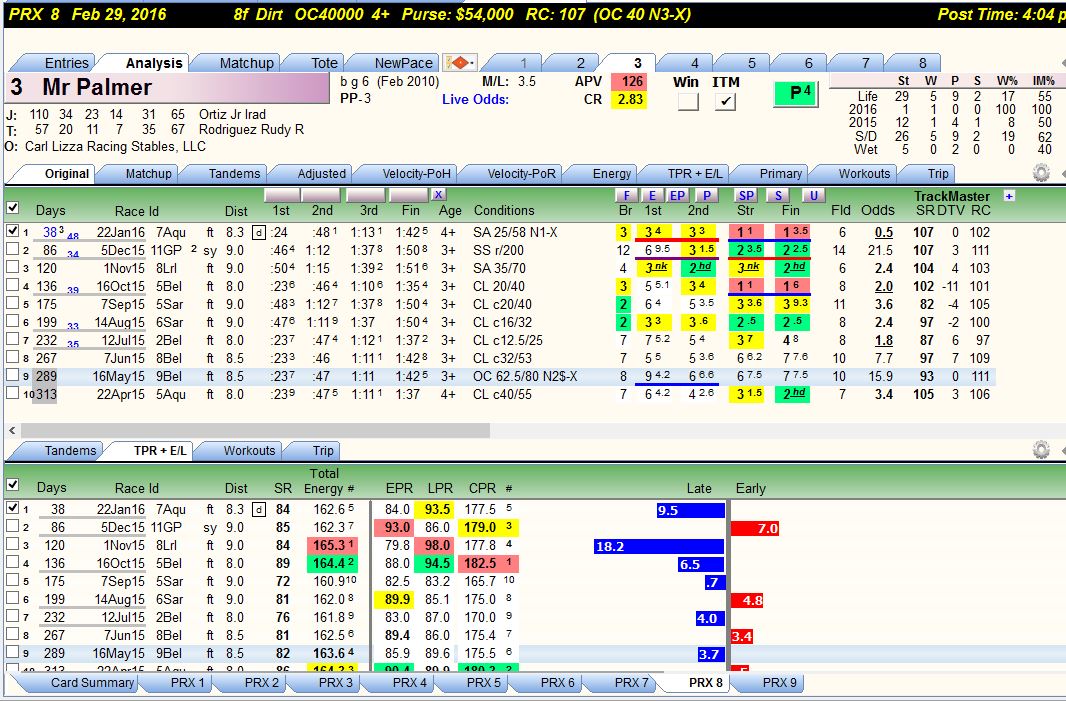Click Days value 86 in upper row 2
The image size is (1066, 701).
pos(50,250)
